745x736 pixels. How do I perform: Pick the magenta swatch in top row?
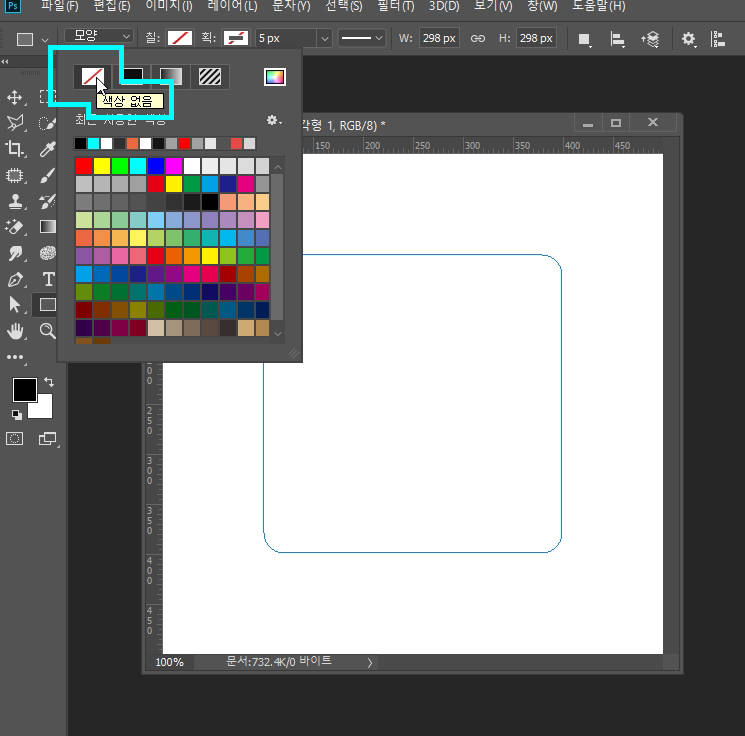tap(174, 166)
